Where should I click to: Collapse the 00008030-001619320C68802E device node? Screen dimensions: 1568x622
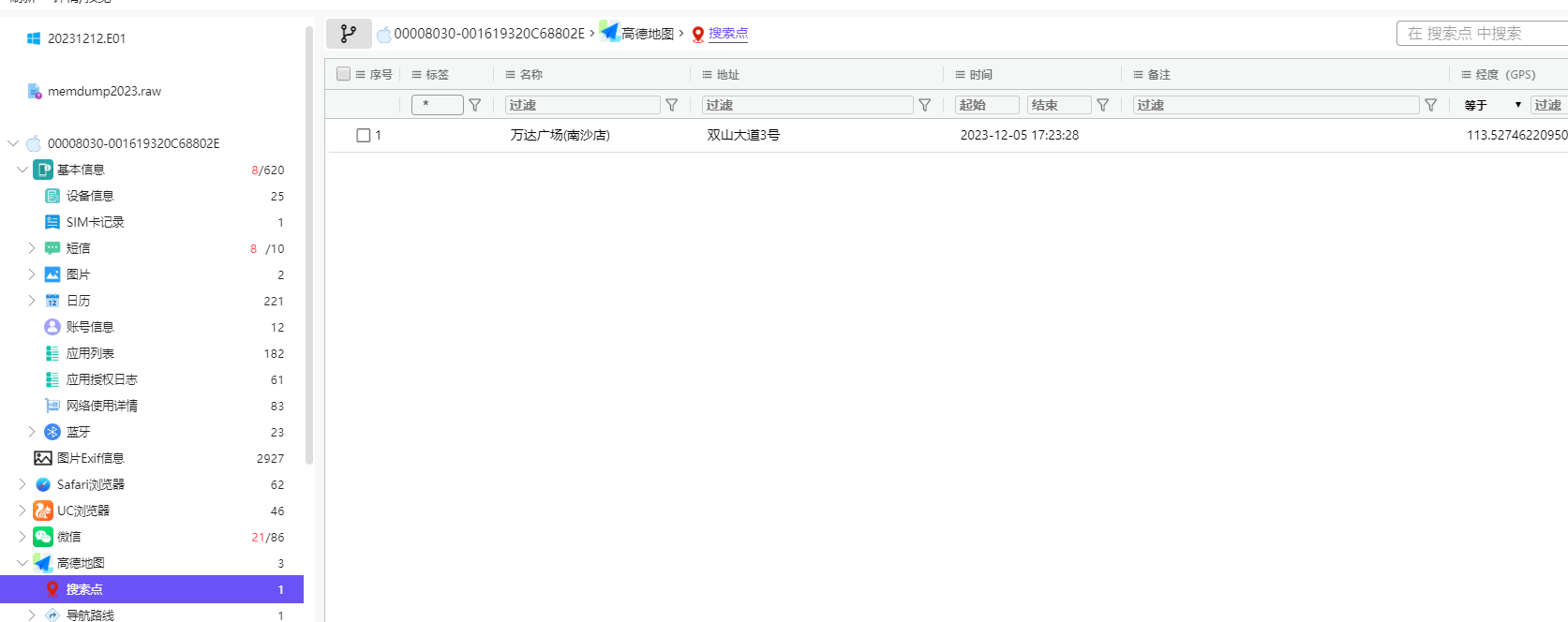pos(13,143)
